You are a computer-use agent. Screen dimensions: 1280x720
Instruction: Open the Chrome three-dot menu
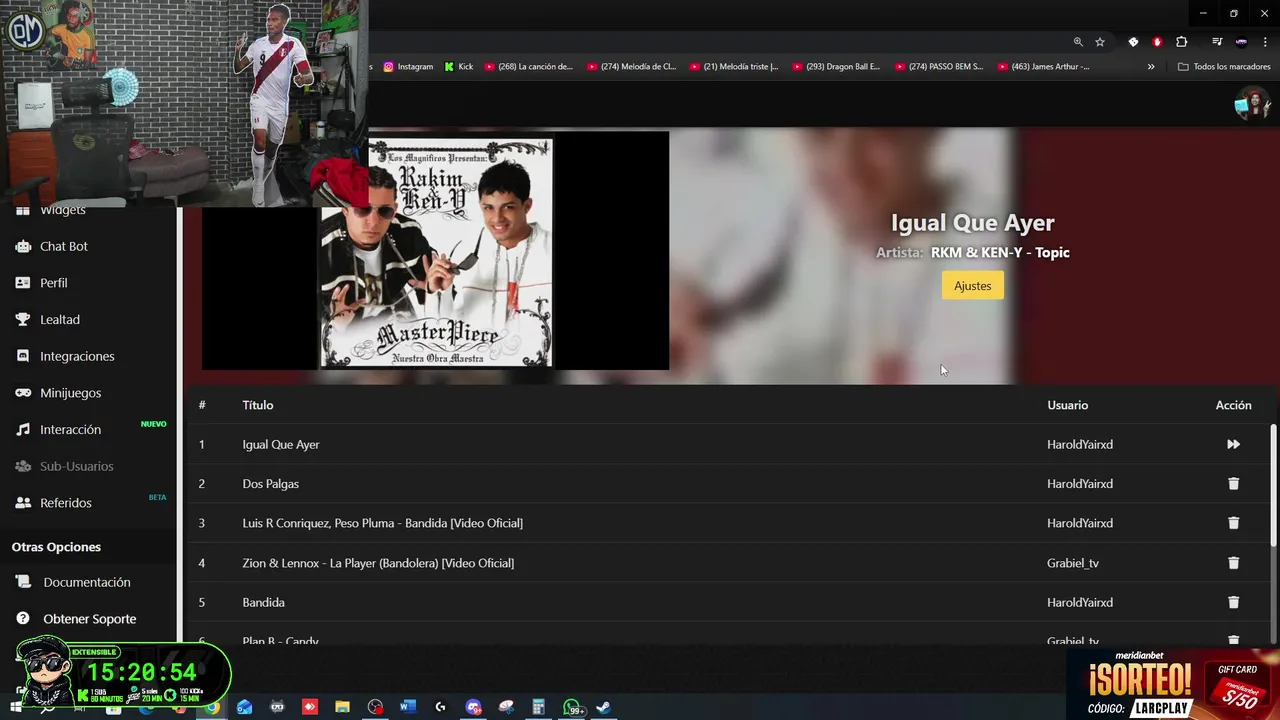1265,42
